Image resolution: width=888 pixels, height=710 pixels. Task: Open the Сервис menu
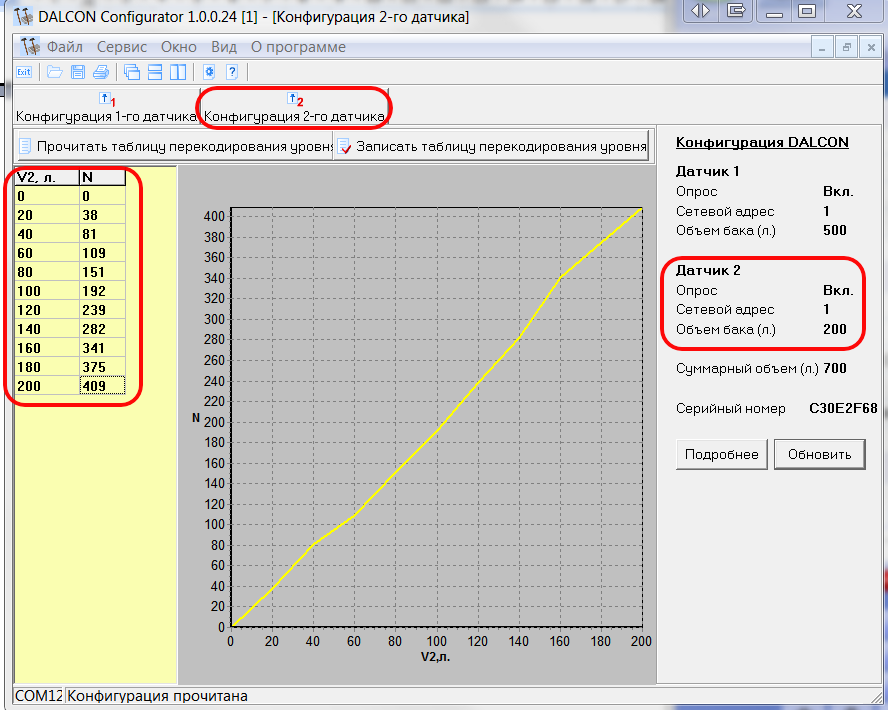[121, 47]
